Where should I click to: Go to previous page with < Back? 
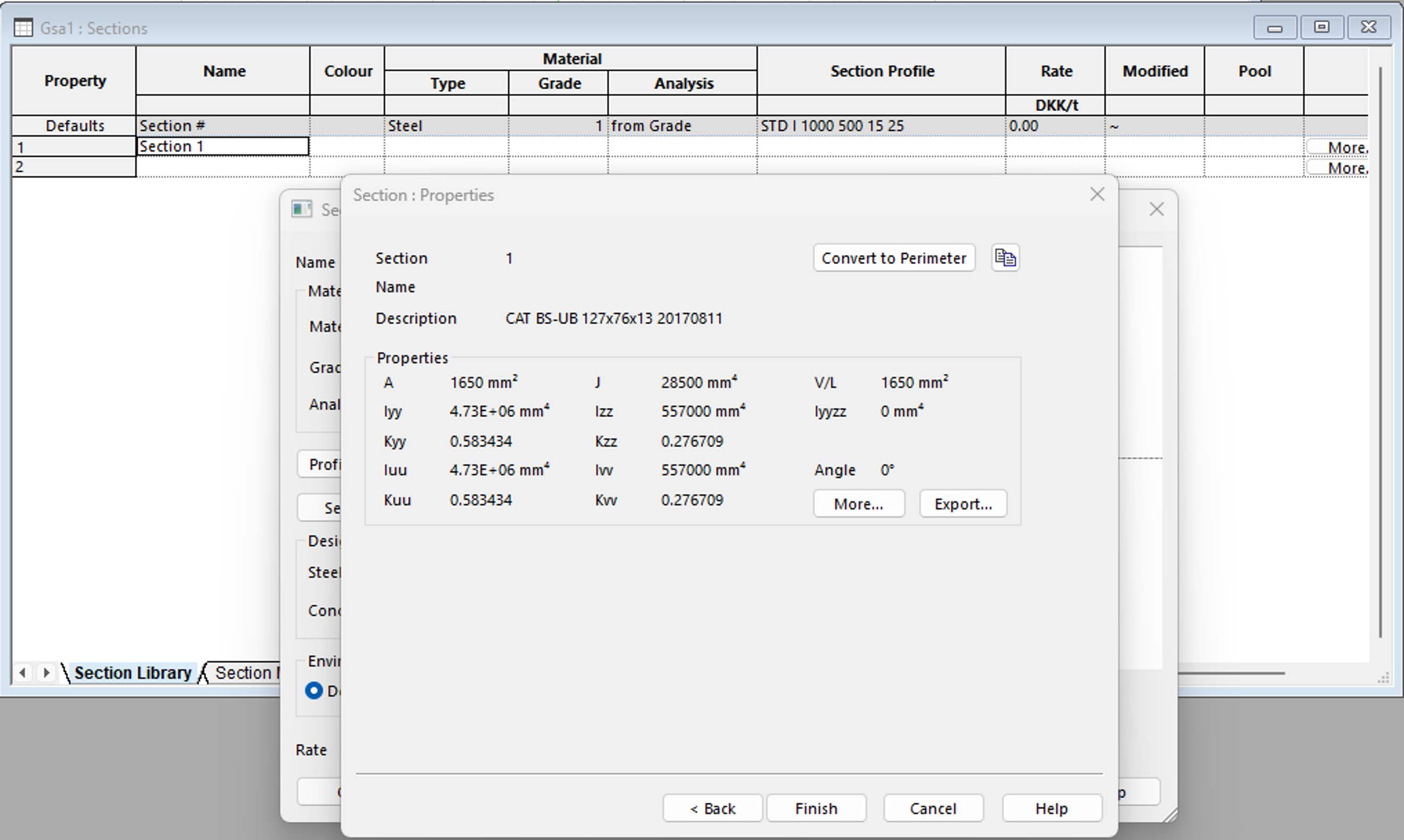pos(712,808)
